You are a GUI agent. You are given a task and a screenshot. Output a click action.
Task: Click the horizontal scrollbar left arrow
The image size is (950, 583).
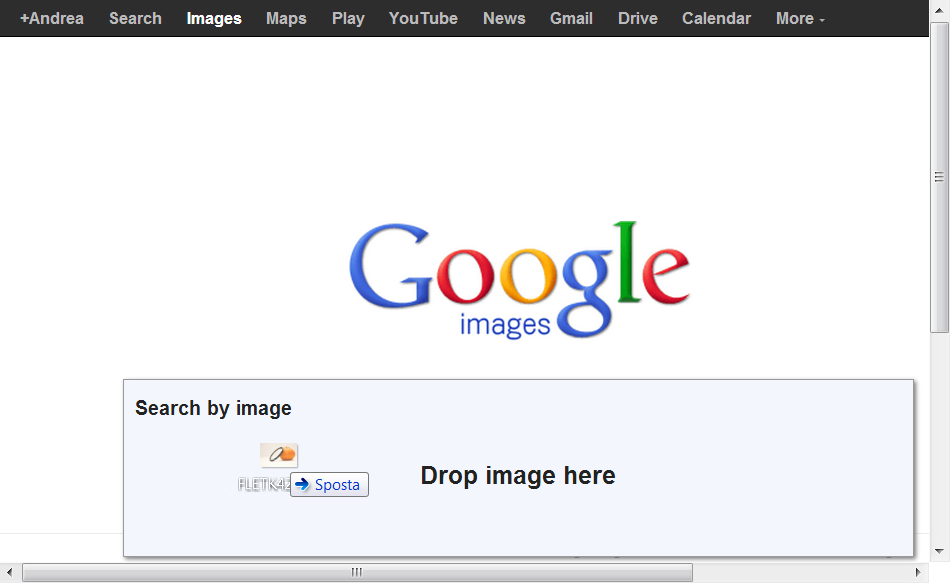(9, 572)
